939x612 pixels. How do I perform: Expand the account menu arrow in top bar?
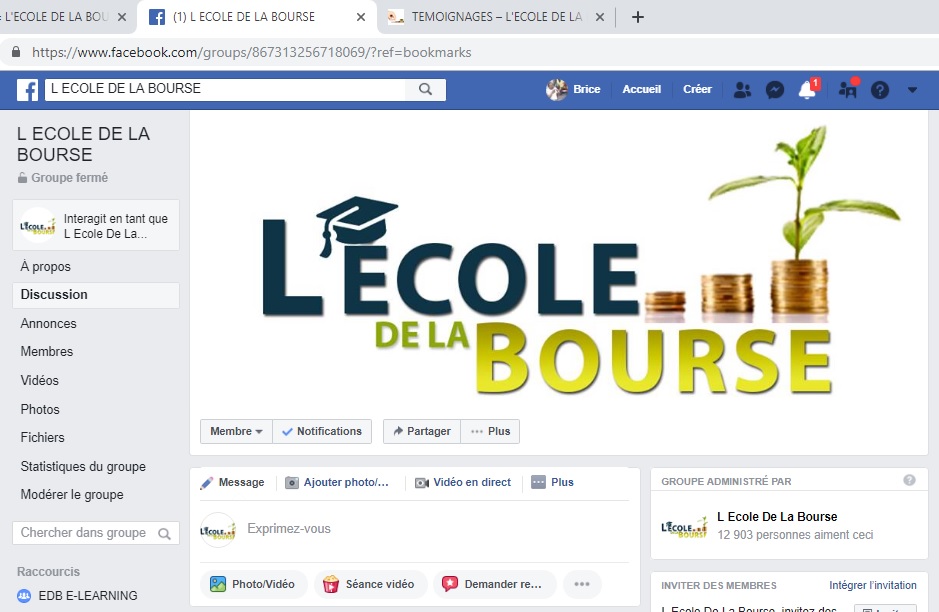[x=912, y=90]
